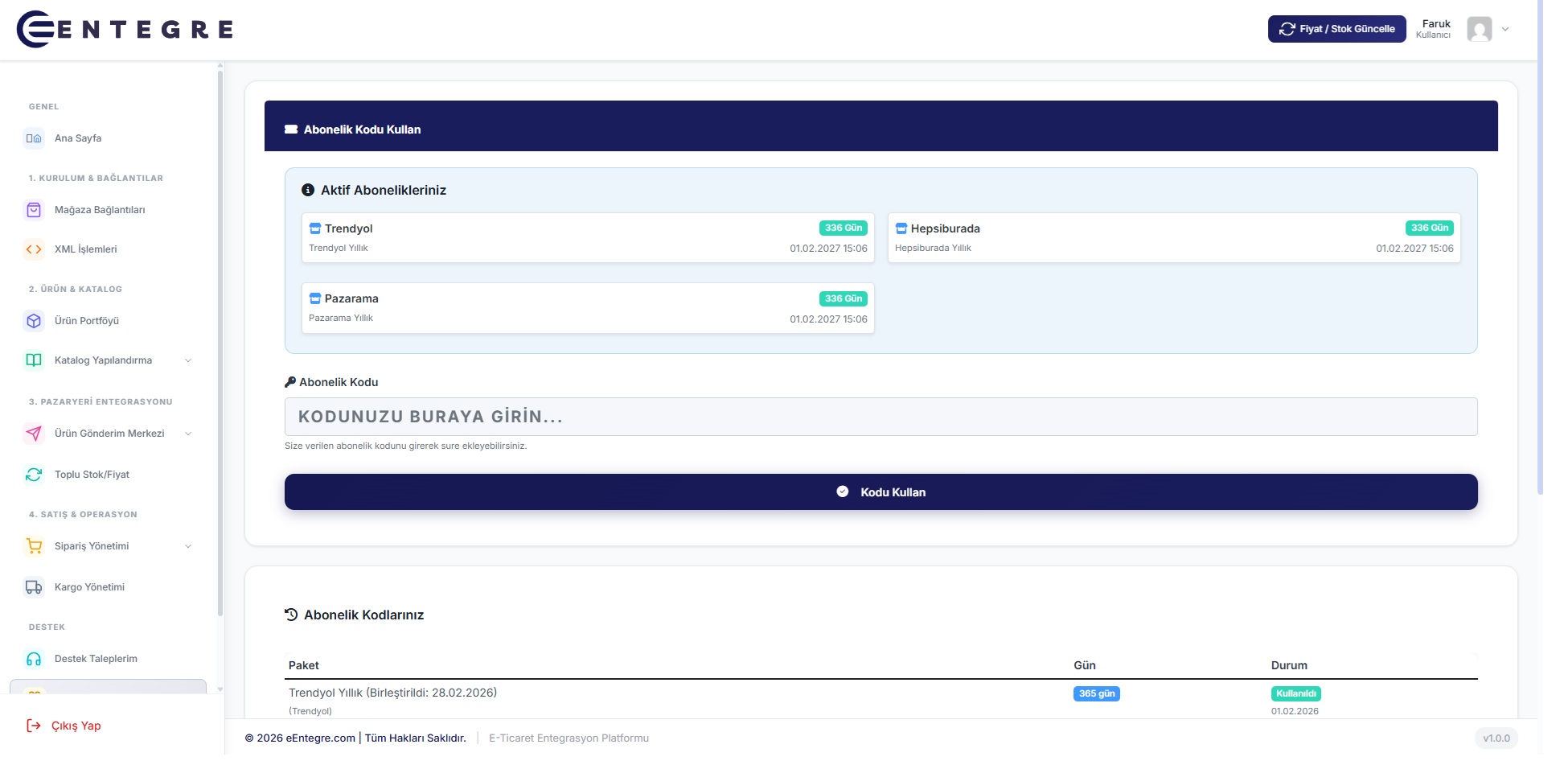
Task: Click the Pazarama Yıllık package label
Action: [x=341, y=319]
